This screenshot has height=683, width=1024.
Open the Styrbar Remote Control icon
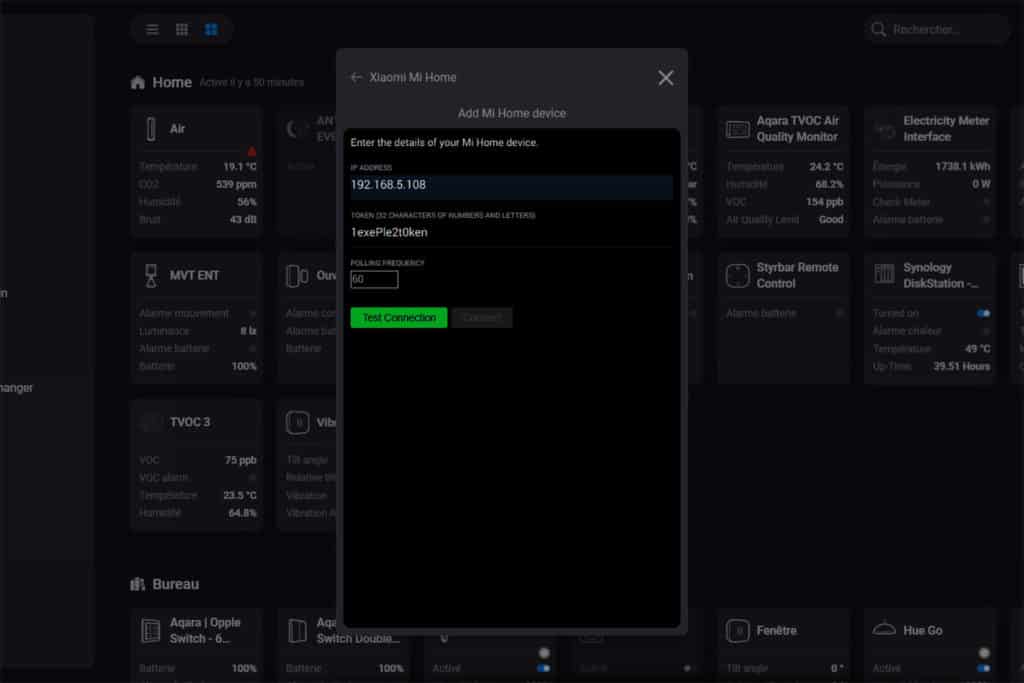737,276
